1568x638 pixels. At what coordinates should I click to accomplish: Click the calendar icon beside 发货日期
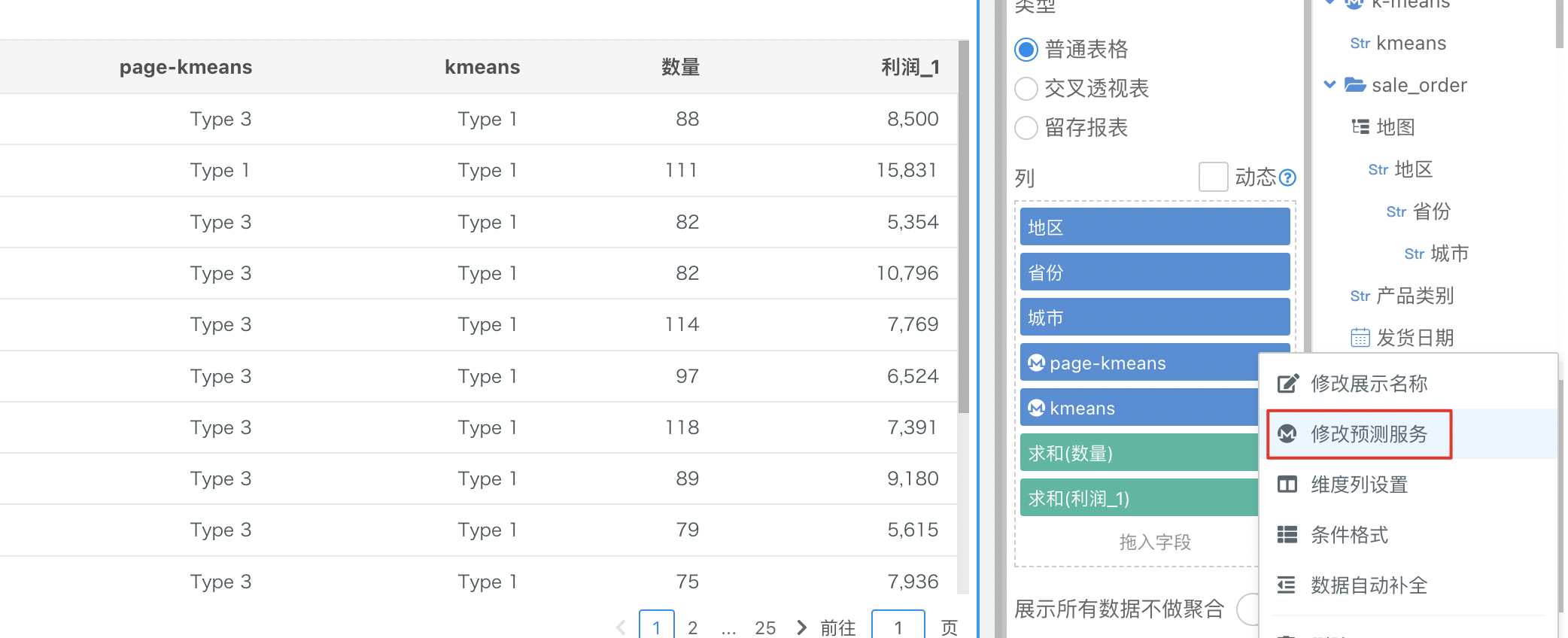[x=1360, y=338]
